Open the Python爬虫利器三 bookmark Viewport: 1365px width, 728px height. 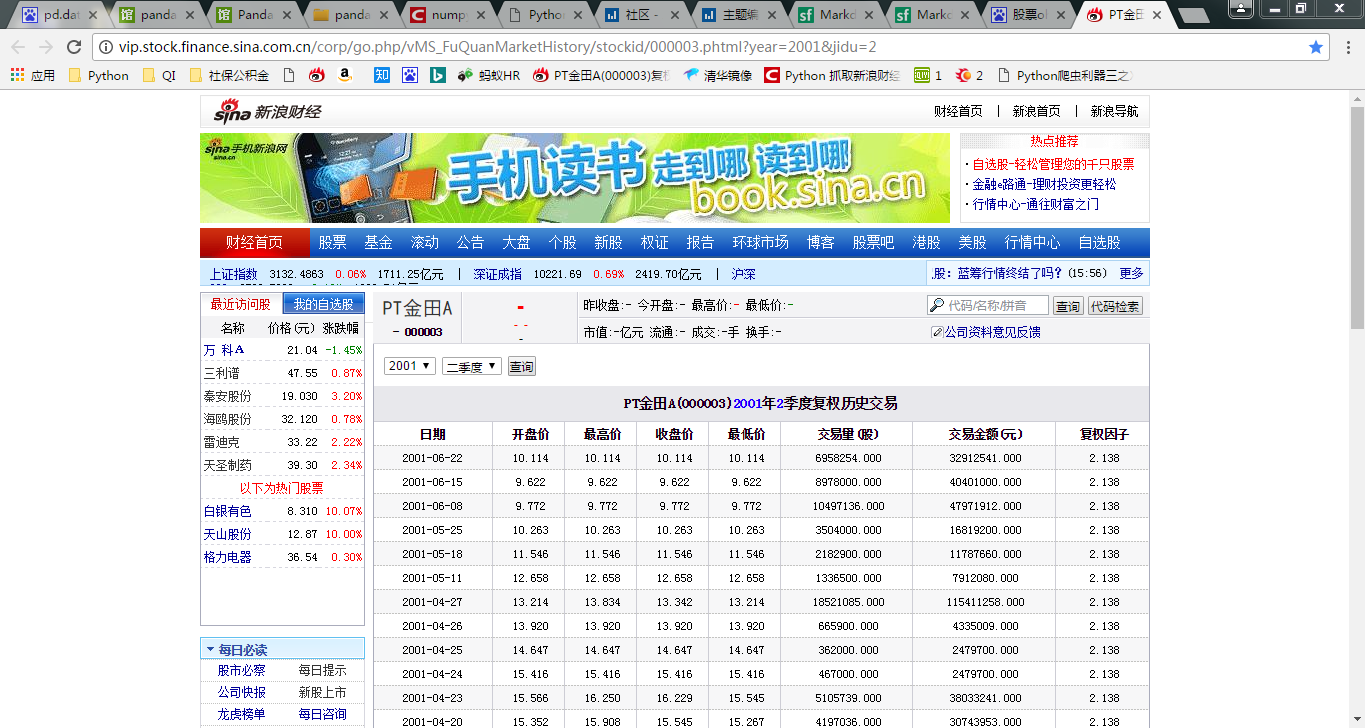1063,75
